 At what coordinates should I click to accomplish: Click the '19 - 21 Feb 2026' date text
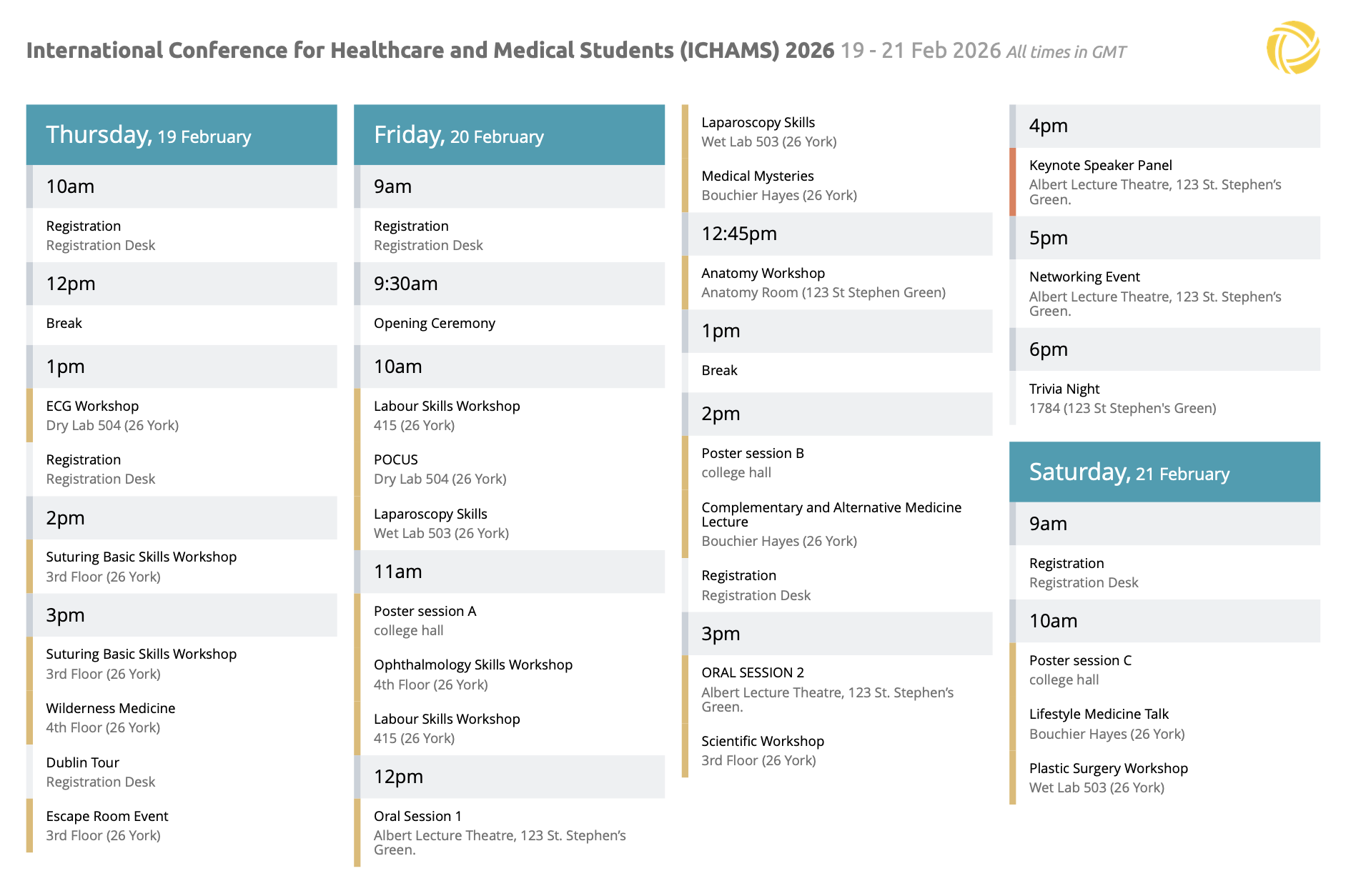tap(921, 50)
